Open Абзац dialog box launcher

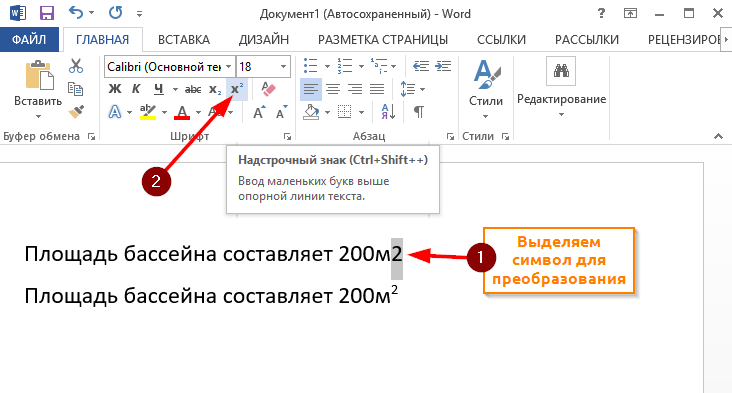pyautogui.click(x=450, y=137)
